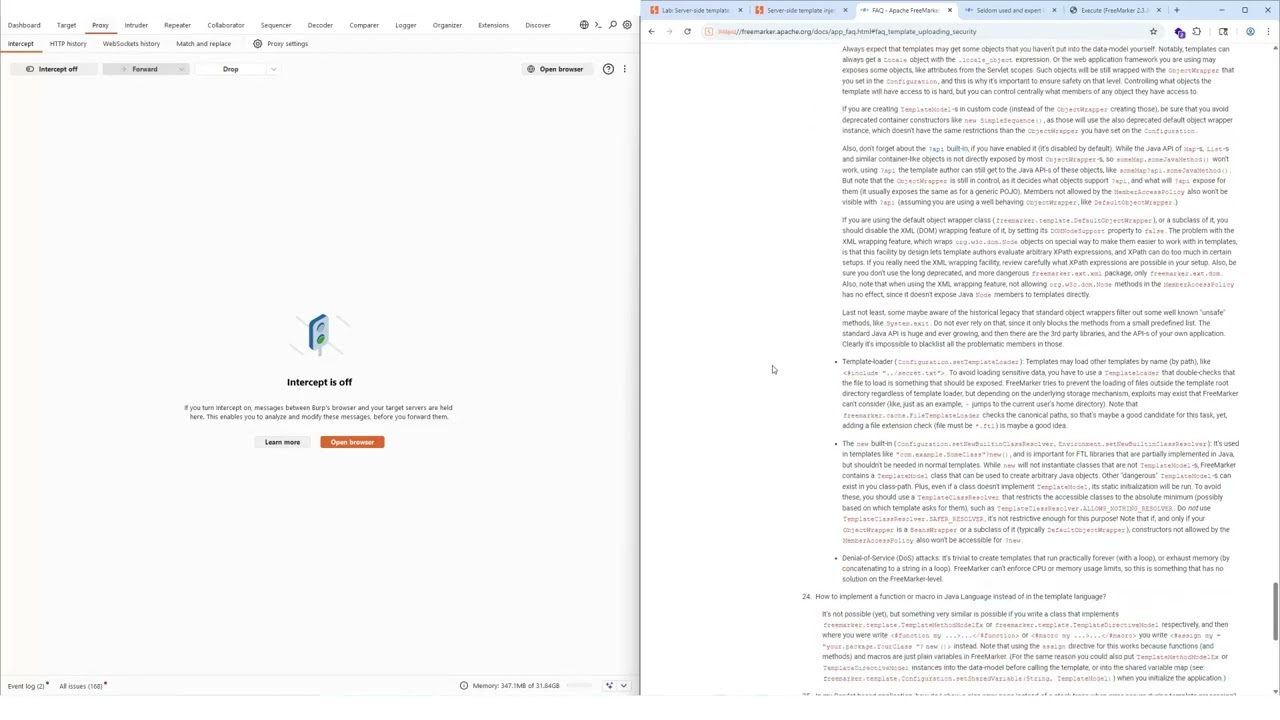Click the Learn more button
The image size is (1280, 720).
[282, 442]
